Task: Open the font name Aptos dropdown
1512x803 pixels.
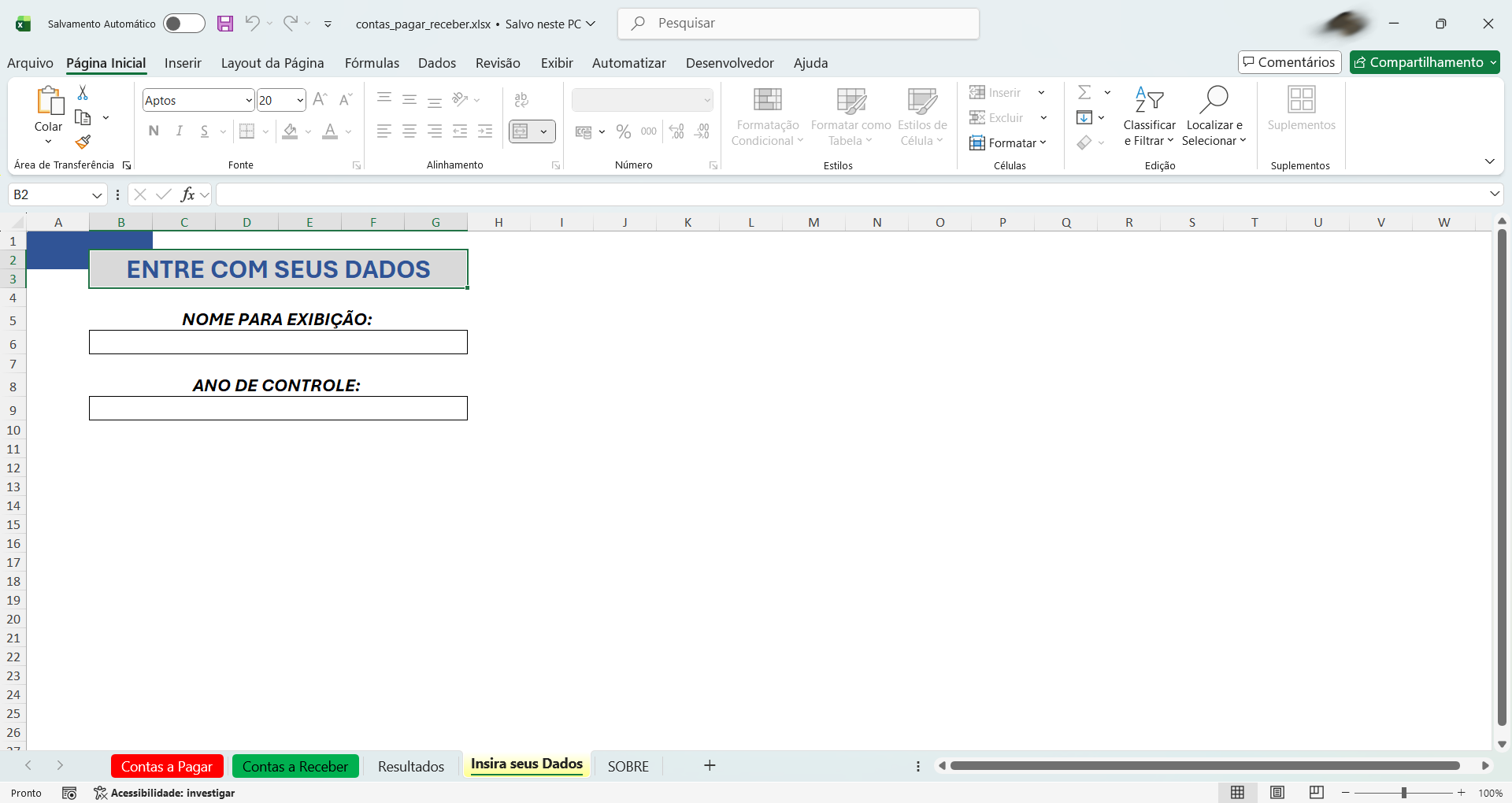Action: point(249,101)
